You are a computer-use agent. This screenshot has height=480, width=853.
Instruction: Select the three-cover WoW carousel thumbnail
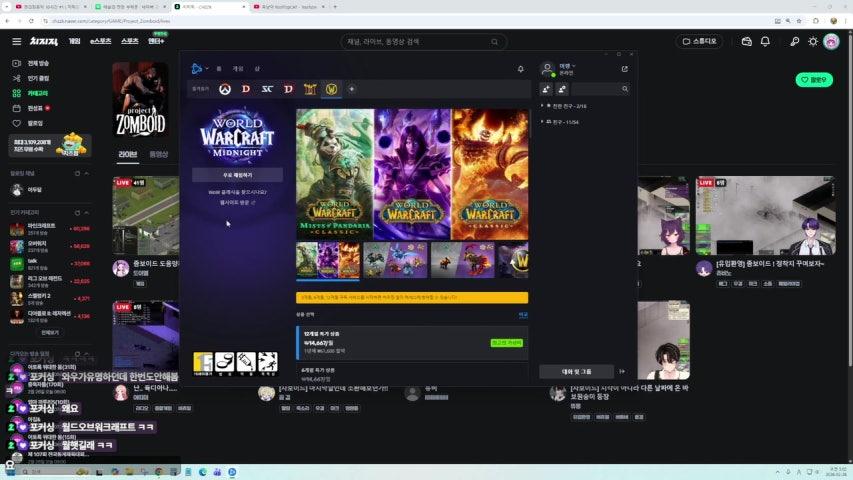[x=328, y=261]
